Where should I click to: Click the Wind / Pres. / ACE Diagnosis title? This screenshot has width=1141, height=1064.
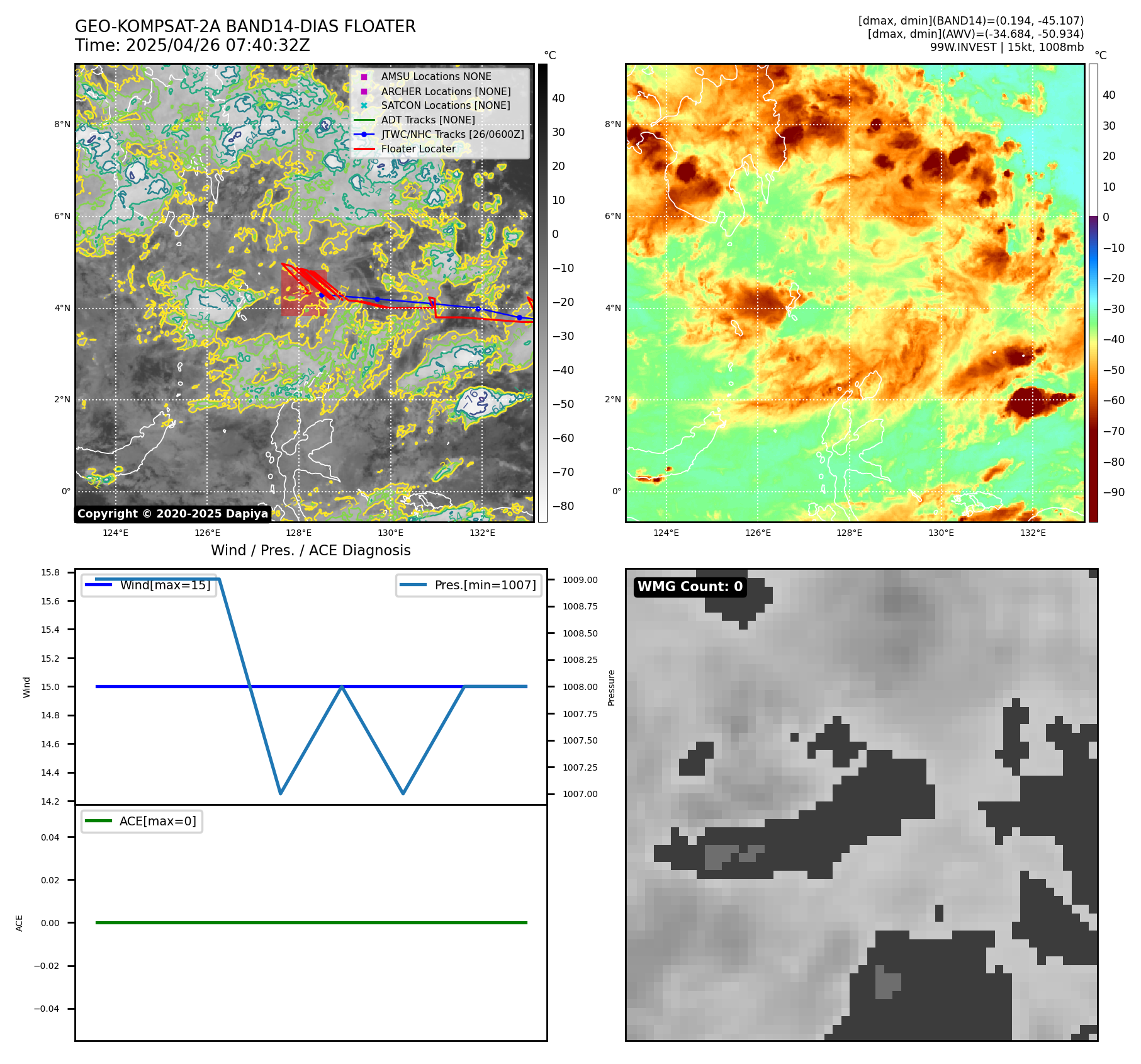(x=311, y=551)
